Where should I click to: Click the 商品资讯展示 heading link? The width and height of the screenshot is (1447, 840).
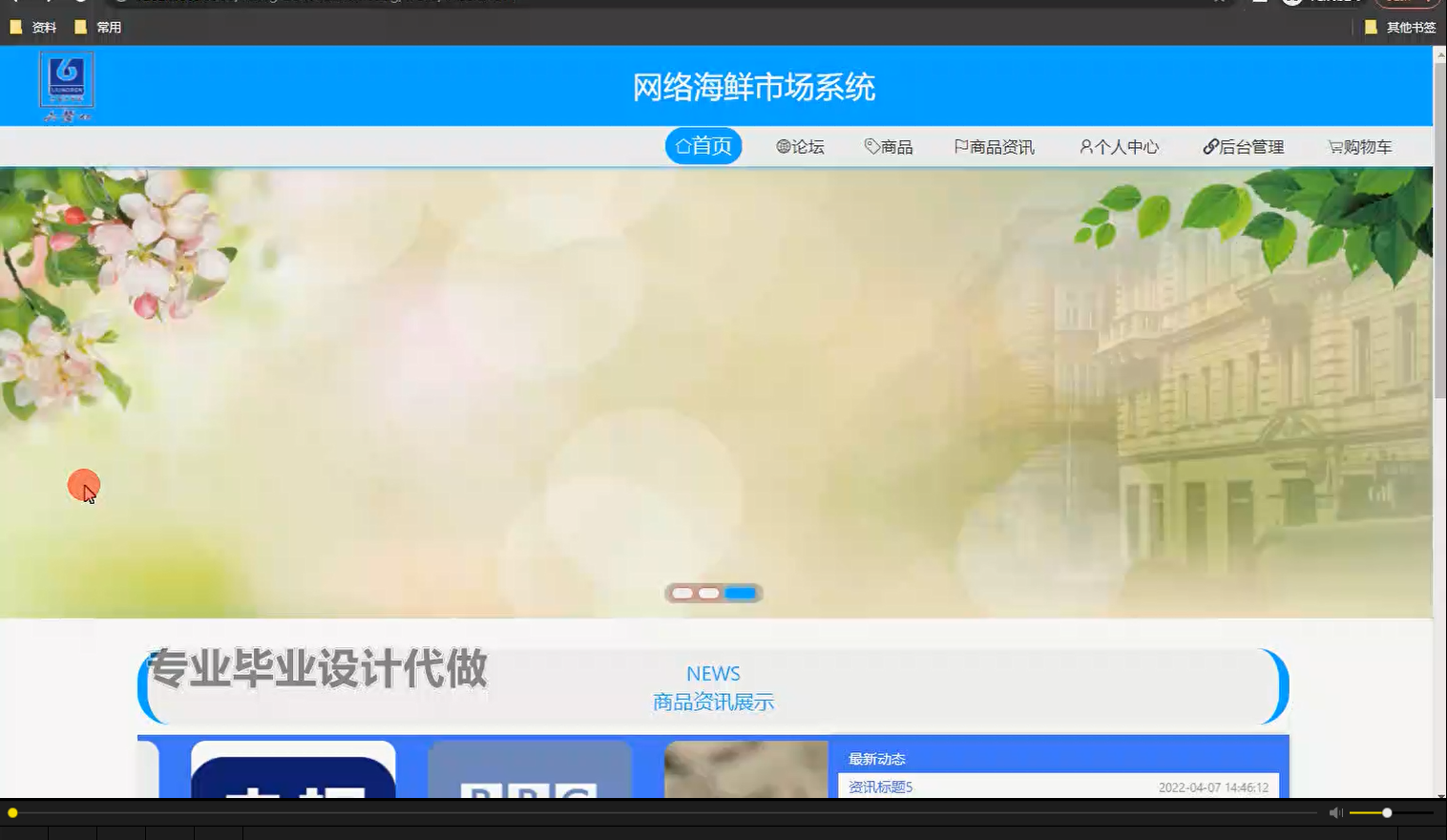point(713,702)
